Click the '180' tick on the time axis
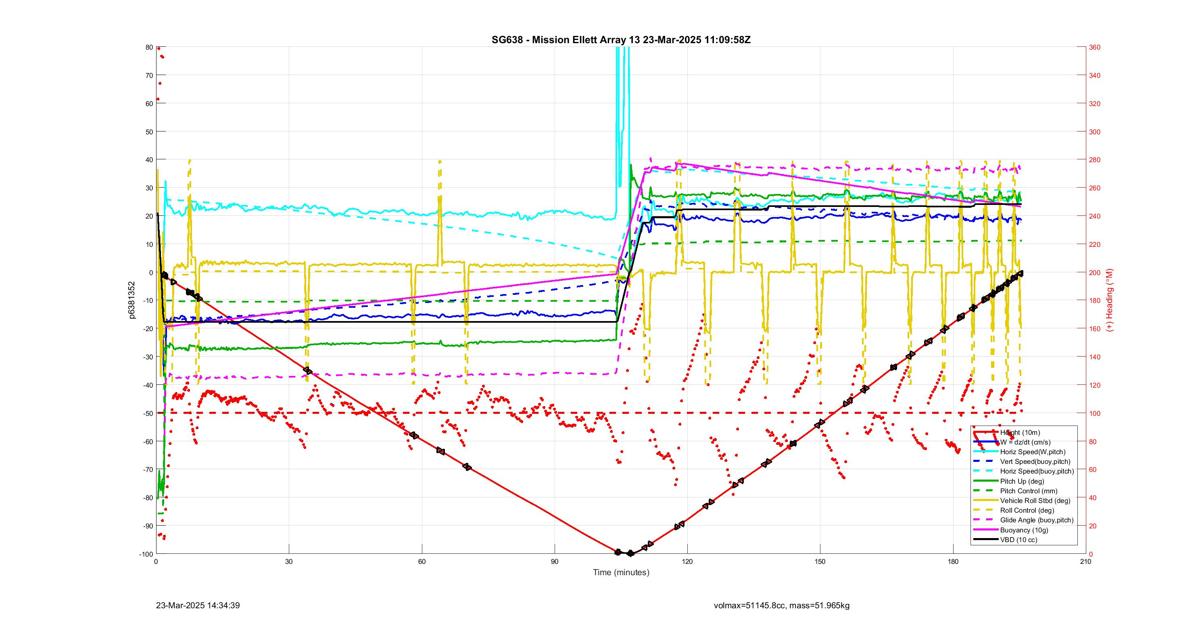Image resolution: width=1200 pixels, height=622 pixels. pyautogui.click(x=953, y=562)
